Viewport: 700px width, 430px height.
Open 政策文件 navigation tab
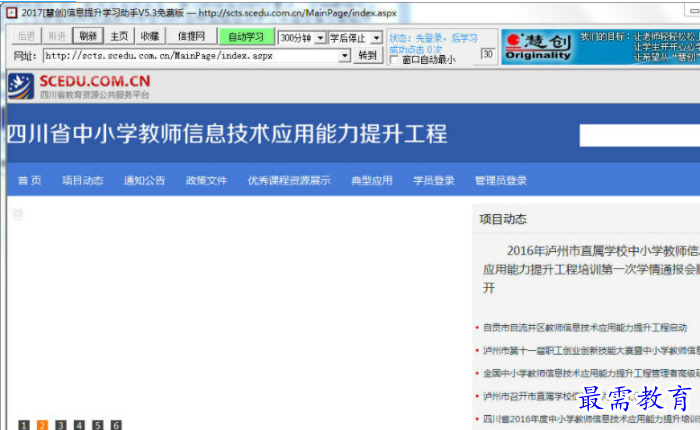coord(206,180)
